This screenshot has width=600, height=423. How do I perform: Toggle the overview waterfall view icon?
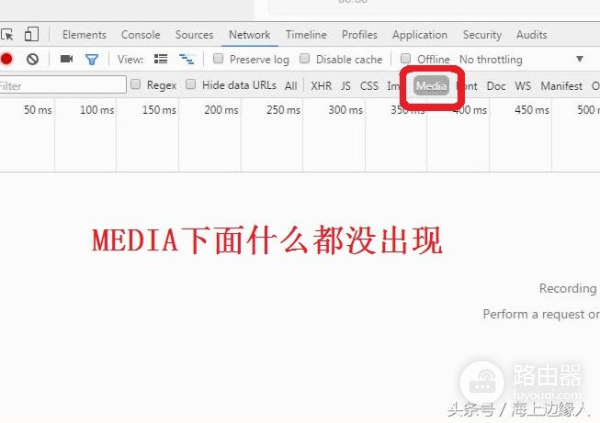(186, 59)
